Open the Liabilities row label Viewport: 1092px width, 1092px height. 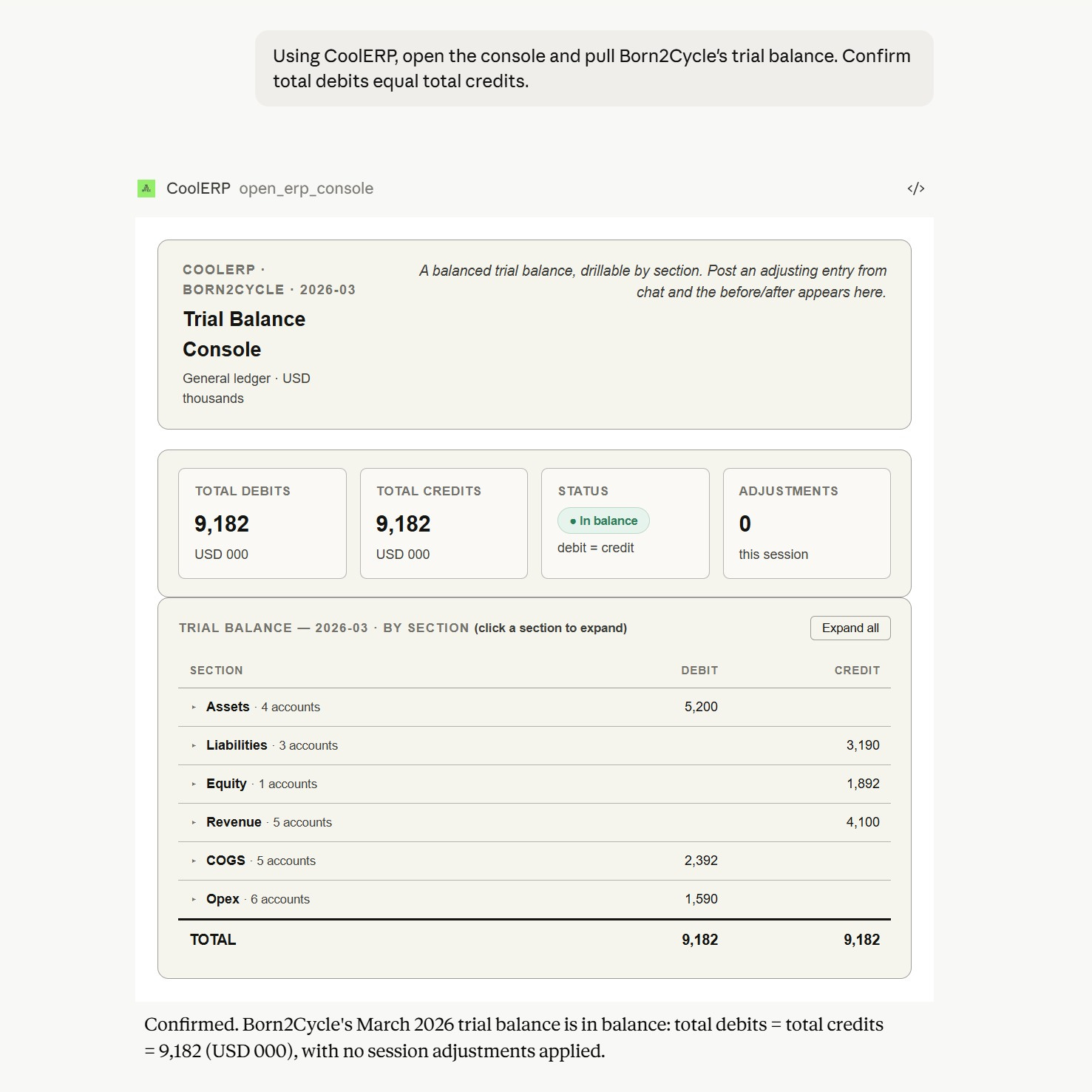point(237,745)
